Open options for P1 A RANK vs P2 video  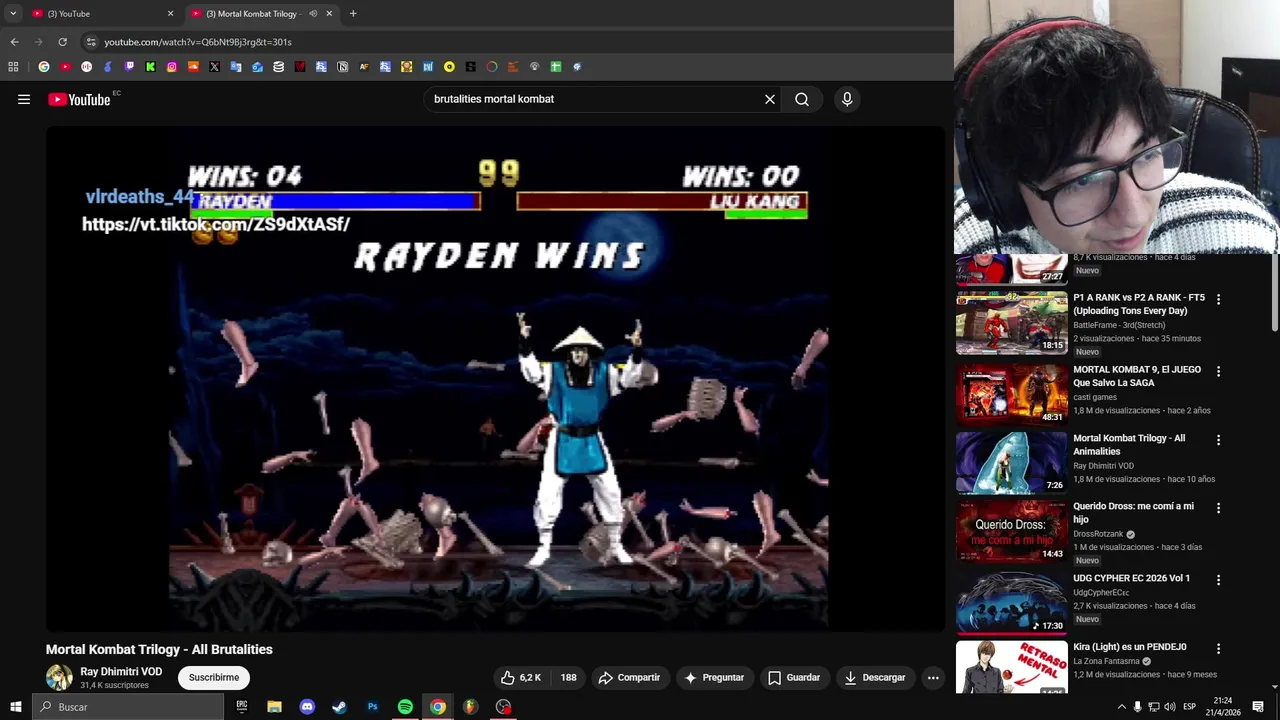point(1218,299)
